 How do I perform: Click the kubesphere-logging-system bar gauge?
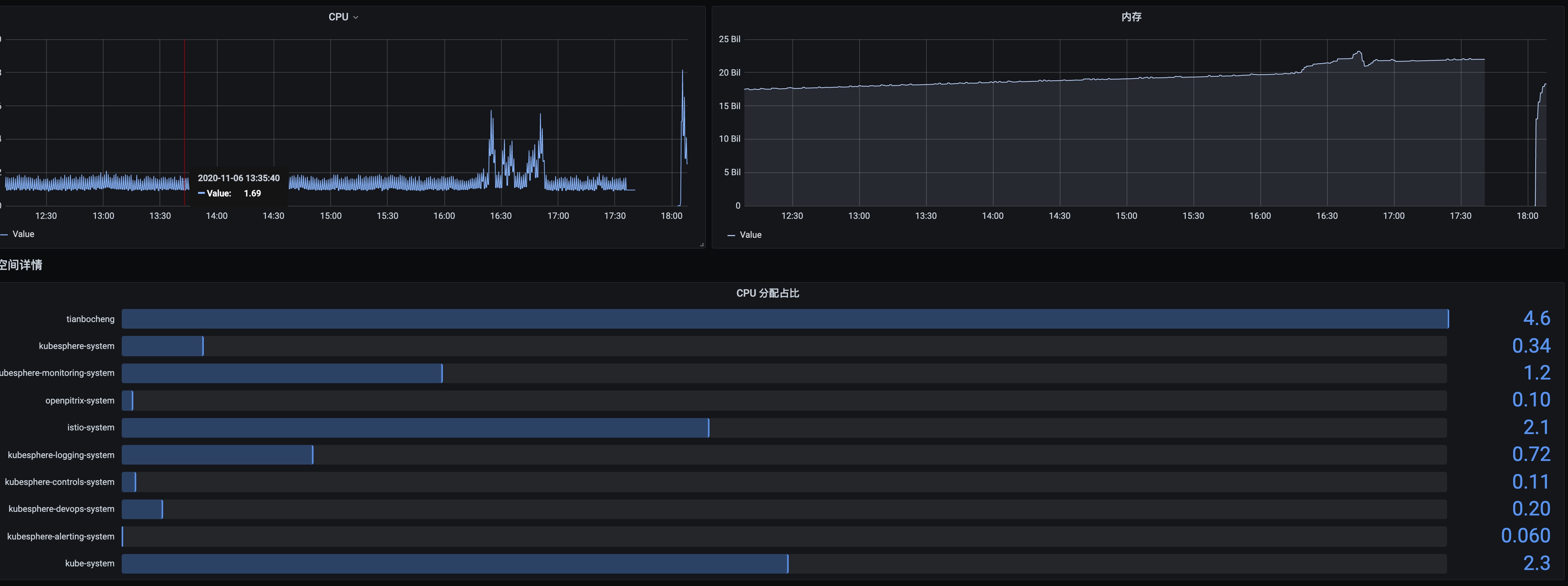click(x=217, y=454)
